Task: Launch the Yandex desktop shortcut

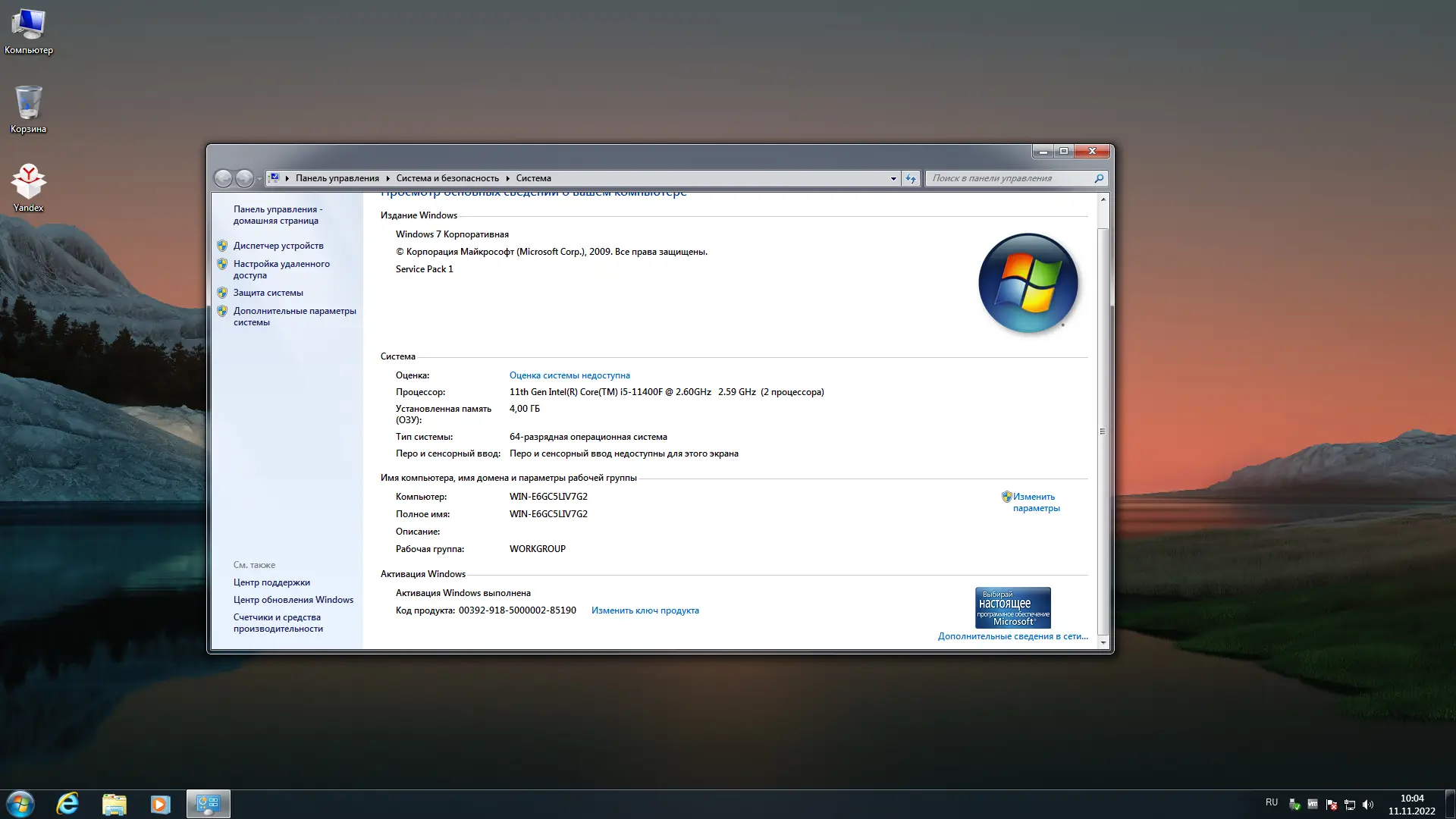Action: 28,187
